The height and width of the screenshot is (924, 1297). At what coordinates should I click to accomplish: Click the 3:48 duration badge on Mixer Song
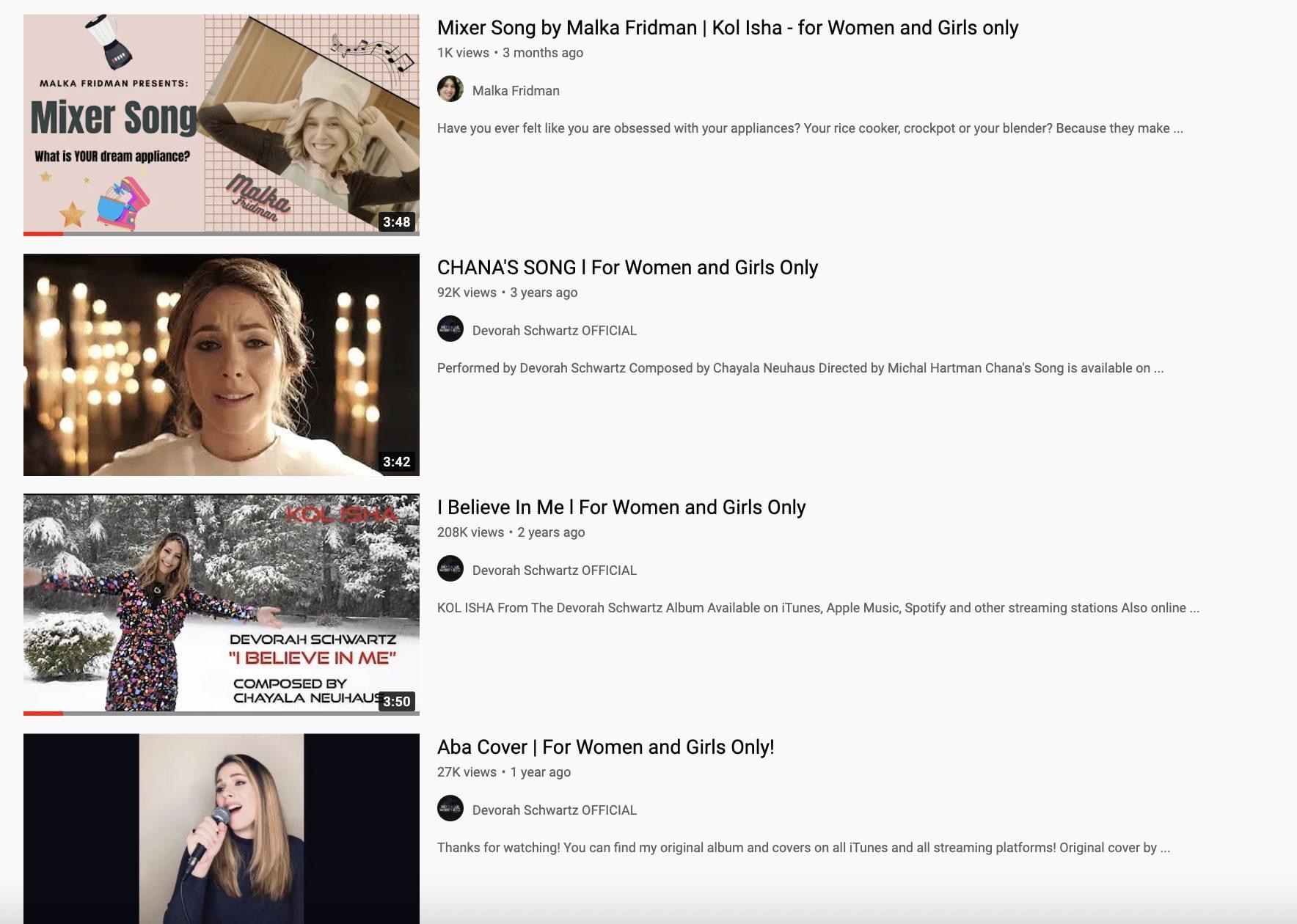click(x=396, y=221)
